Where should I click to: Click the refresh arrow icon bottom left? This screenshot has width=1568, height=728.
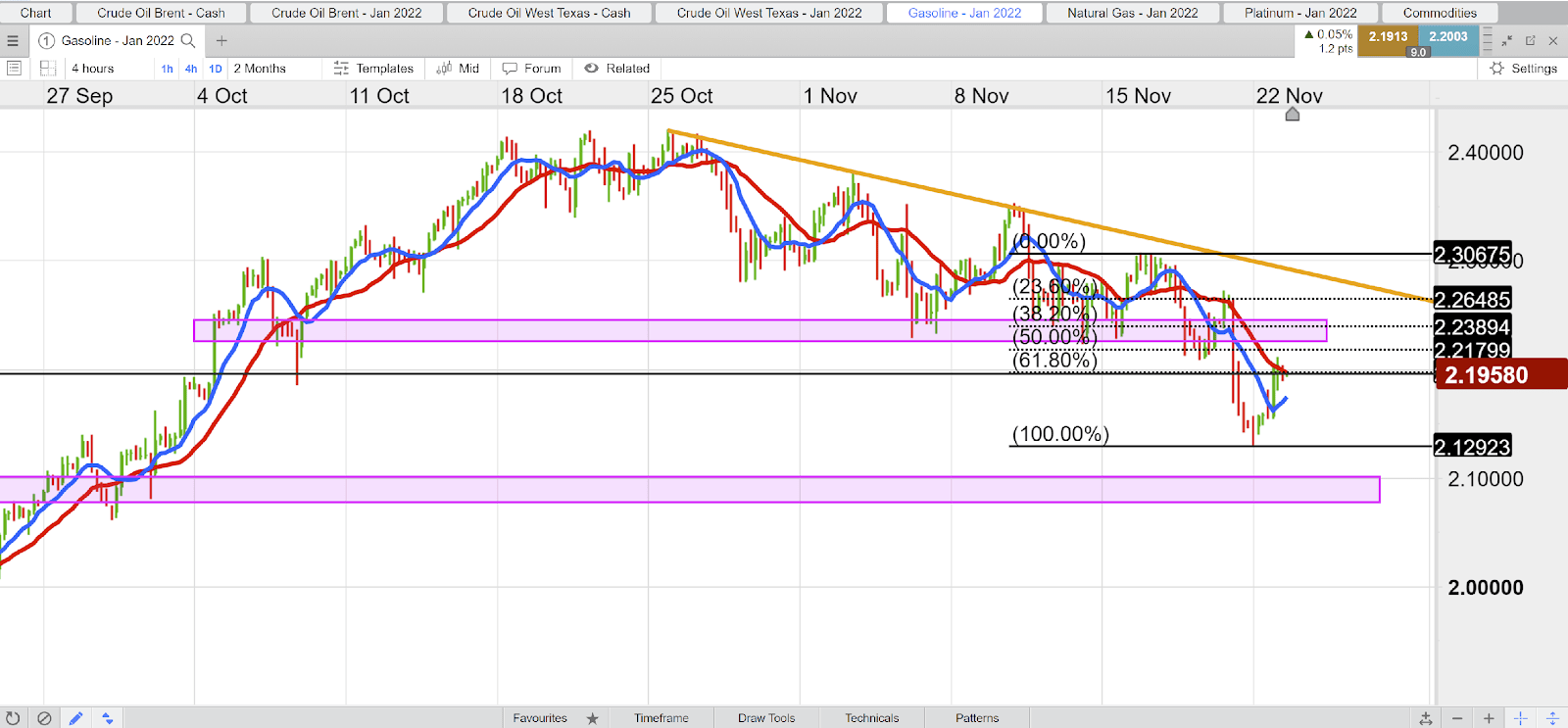coord(13,718)
